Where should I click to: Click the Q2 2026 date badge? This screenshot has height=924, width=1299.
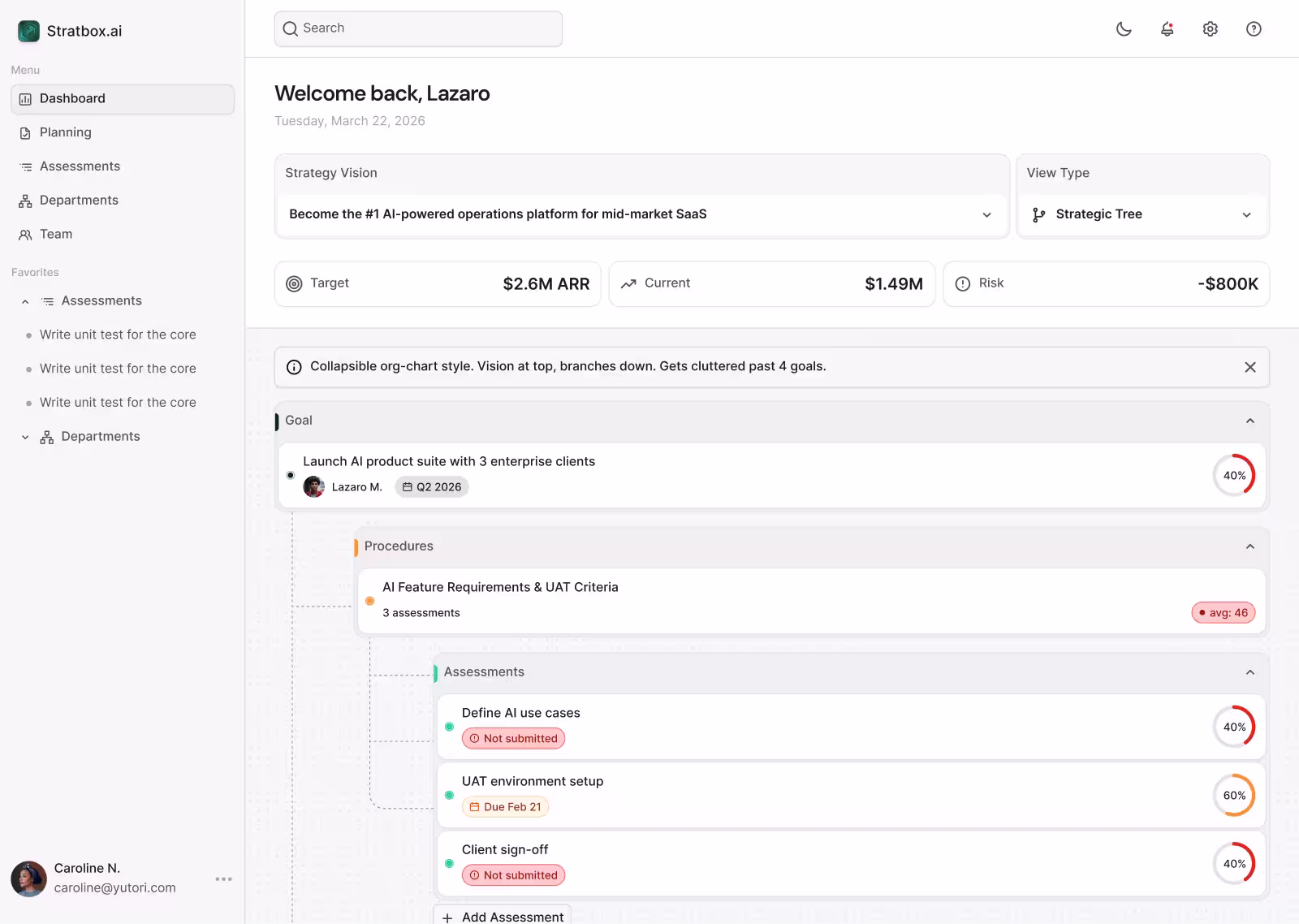click(432, 487)
